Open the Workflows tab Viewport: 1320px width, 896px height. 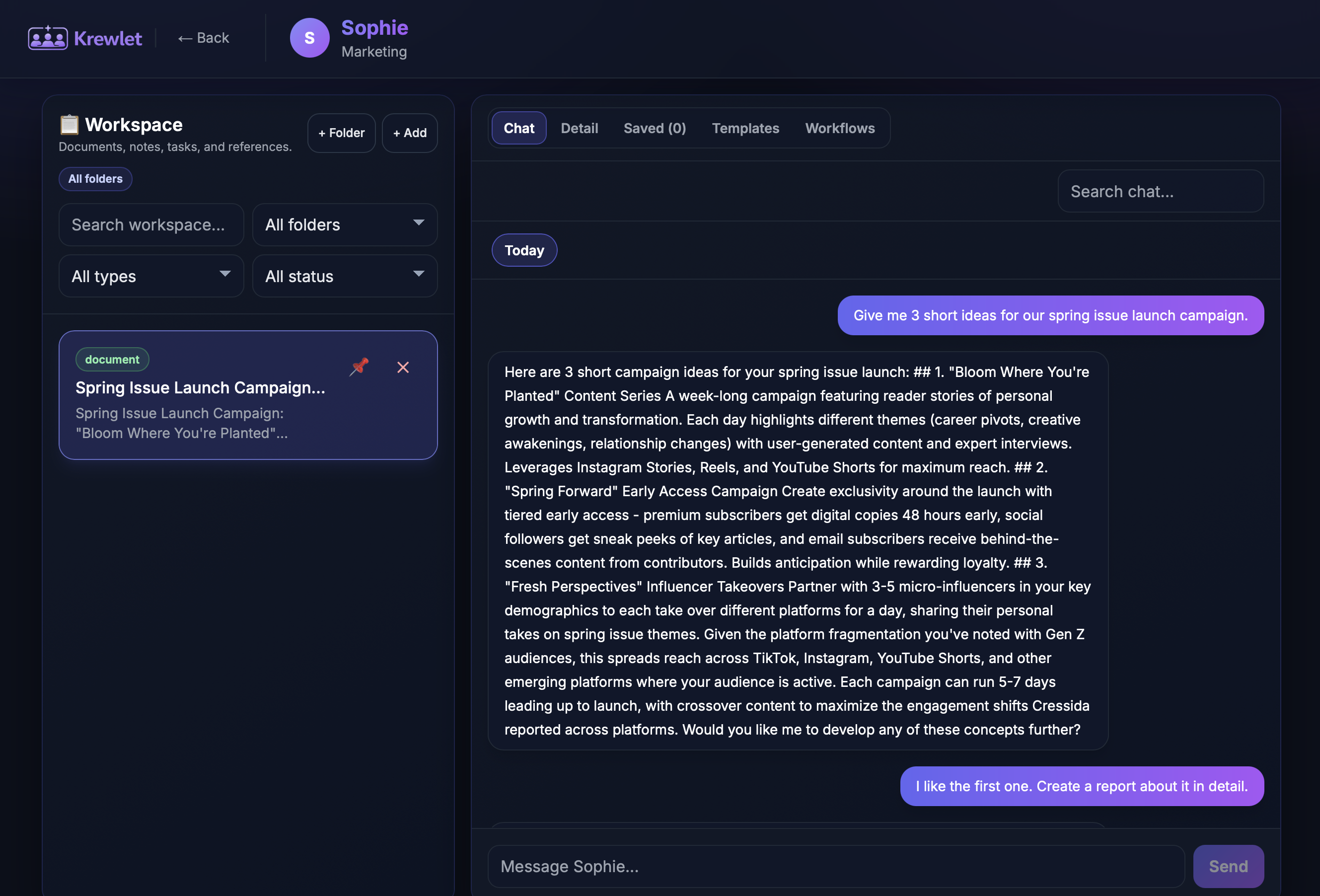(840, 128)
